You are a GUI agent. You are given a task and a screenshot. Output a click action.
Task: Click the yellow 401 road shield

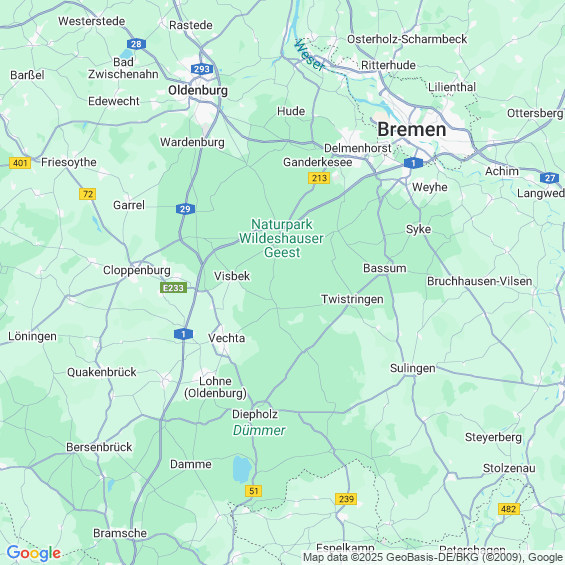[x=20, y=163]
